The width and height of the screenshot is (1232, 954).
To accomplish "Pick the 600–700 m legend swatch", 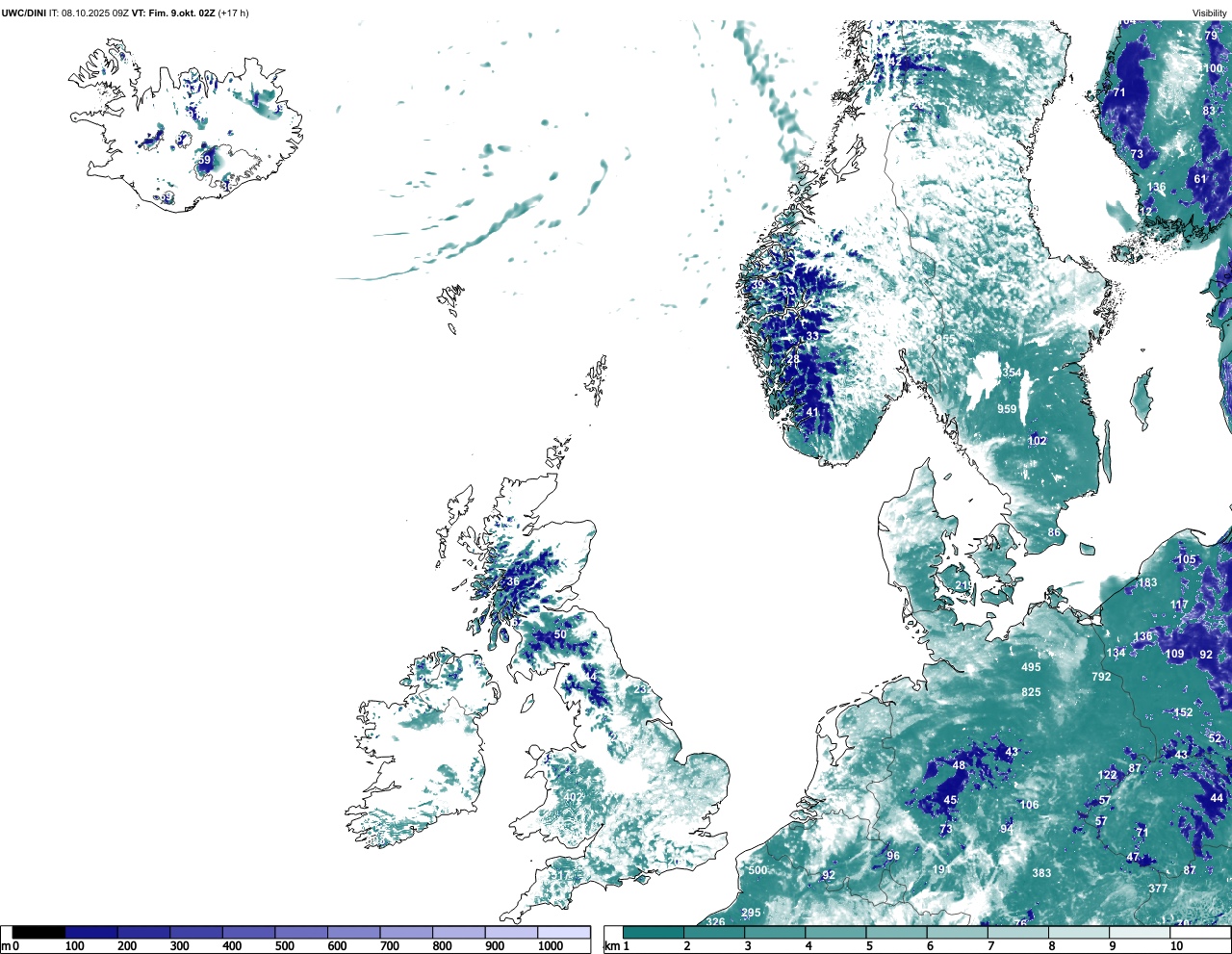I will pos(353,932).
